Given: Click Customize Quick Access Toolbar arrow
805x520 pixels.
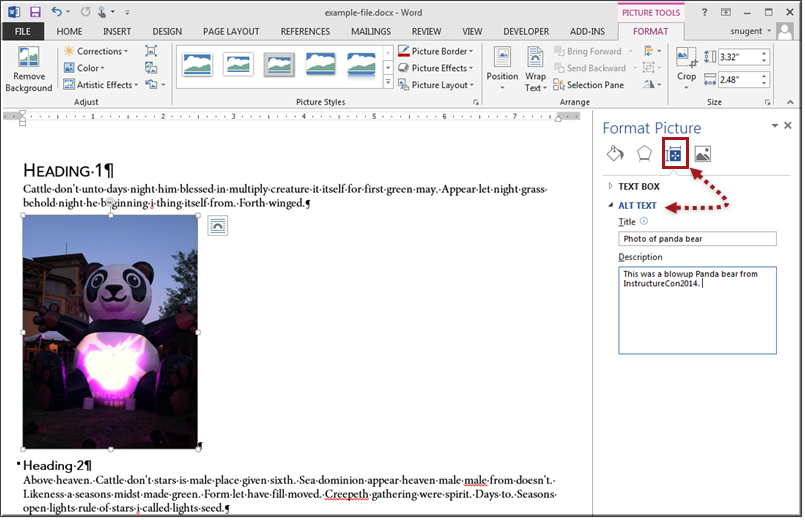Looking at the screenshot, I should [127, 12].
